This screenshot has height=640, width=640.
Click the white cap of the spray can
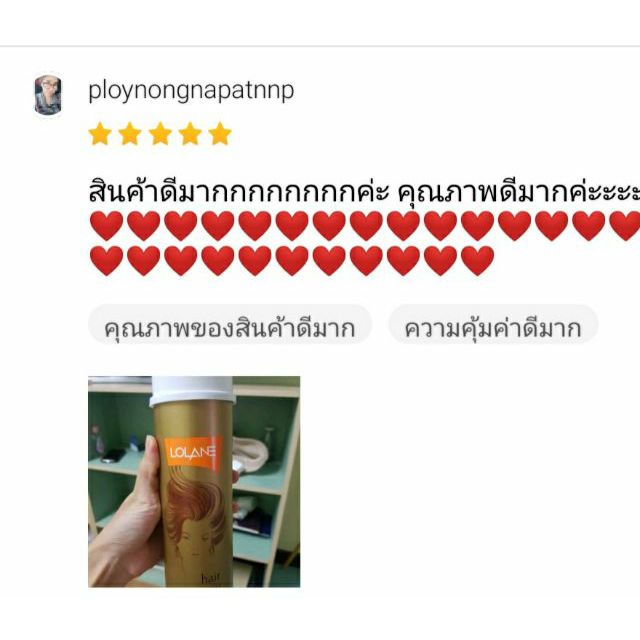(191, 391)
